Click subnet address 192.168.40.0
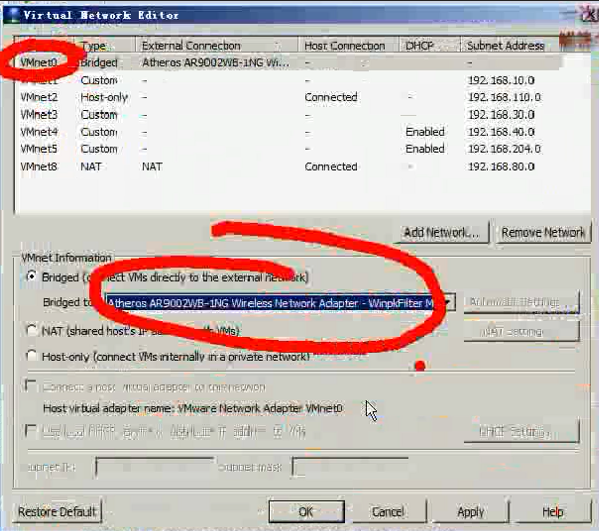Viewport: 599px width, 531px height. point(501,132)
